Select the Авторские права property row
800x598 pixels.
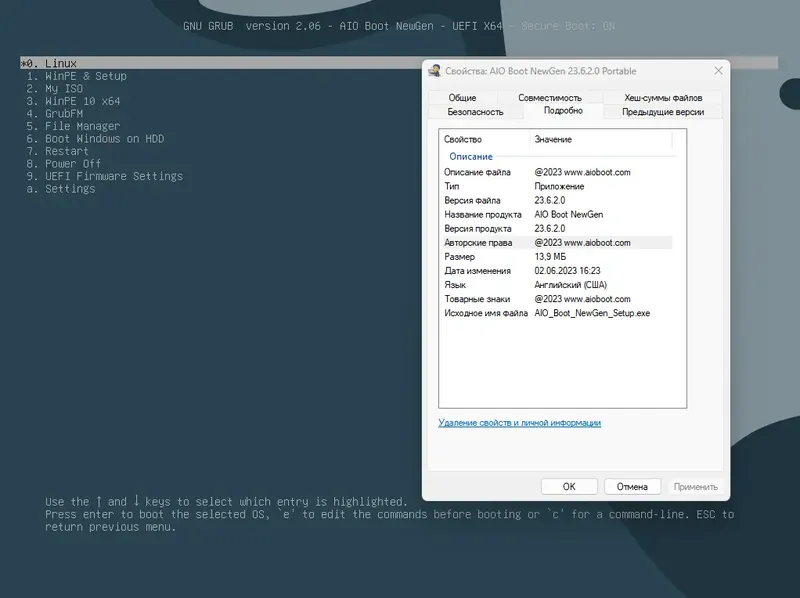click(x=556, y=243)
